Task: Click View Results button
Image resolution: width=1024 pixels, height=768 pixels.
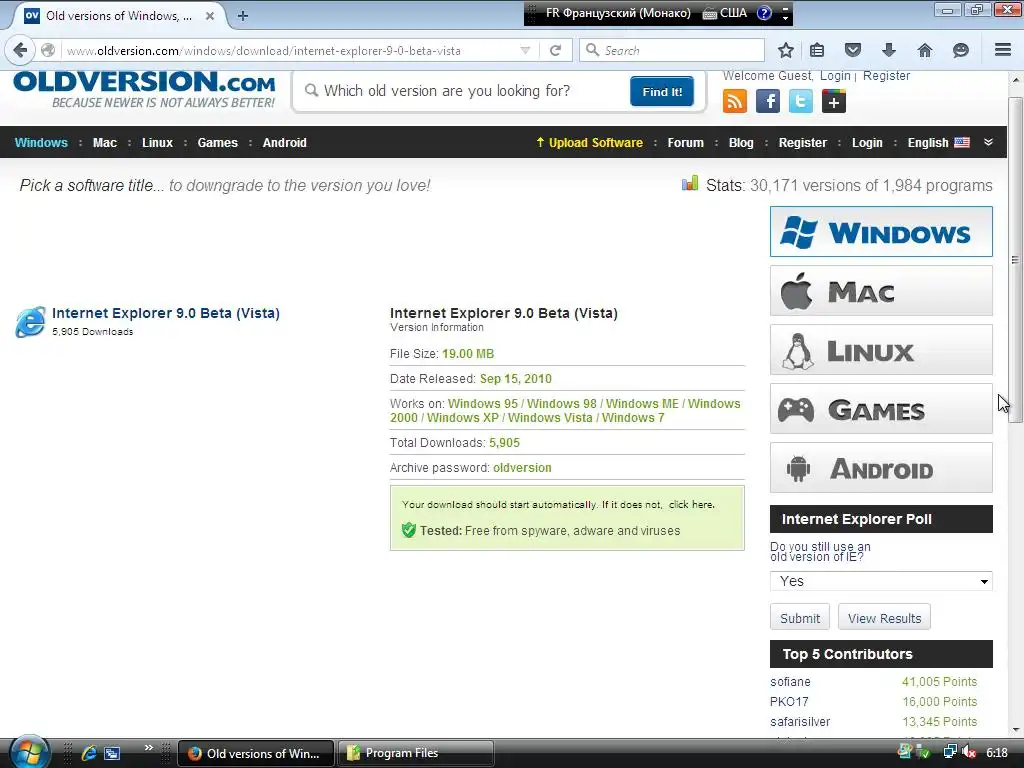Action: (884, 618)
